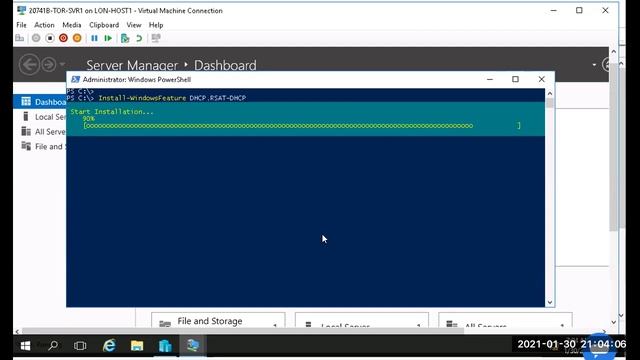
Task: Click the Checkpoint toolbar icon
Action: coord(125,38)
